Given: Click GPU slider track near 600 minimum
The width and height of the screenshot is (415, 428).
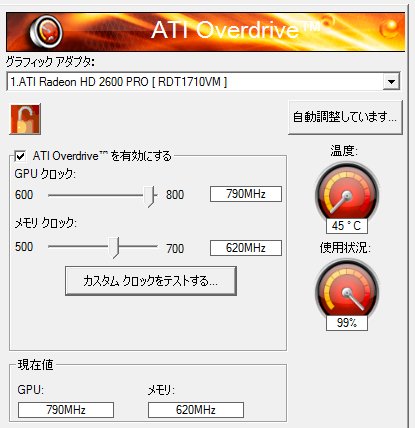Looking at the screenshot, I should tap(53, 195).
